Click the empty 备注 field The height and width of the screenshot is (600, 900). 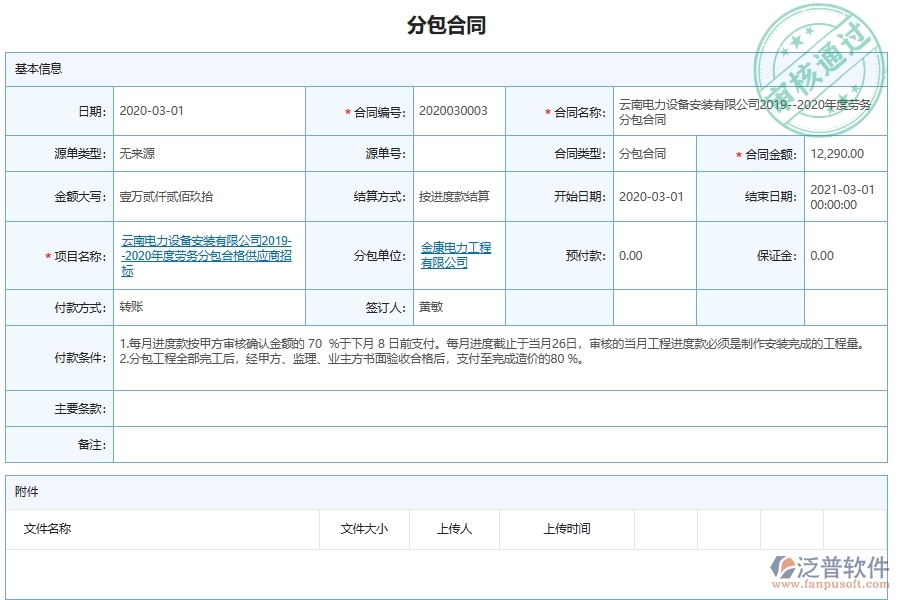(x=499, y=444)
